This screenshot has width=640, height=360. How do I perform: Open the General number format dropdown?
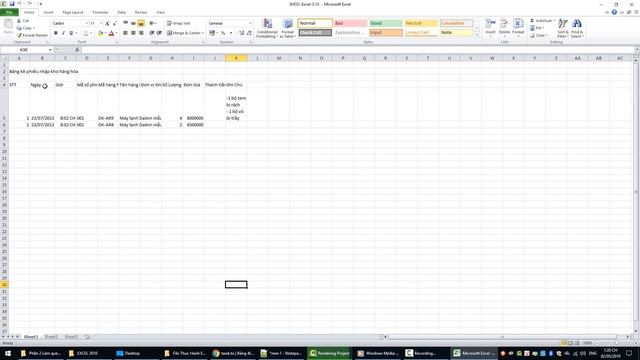pyautogui.click(x=250, y=23)
